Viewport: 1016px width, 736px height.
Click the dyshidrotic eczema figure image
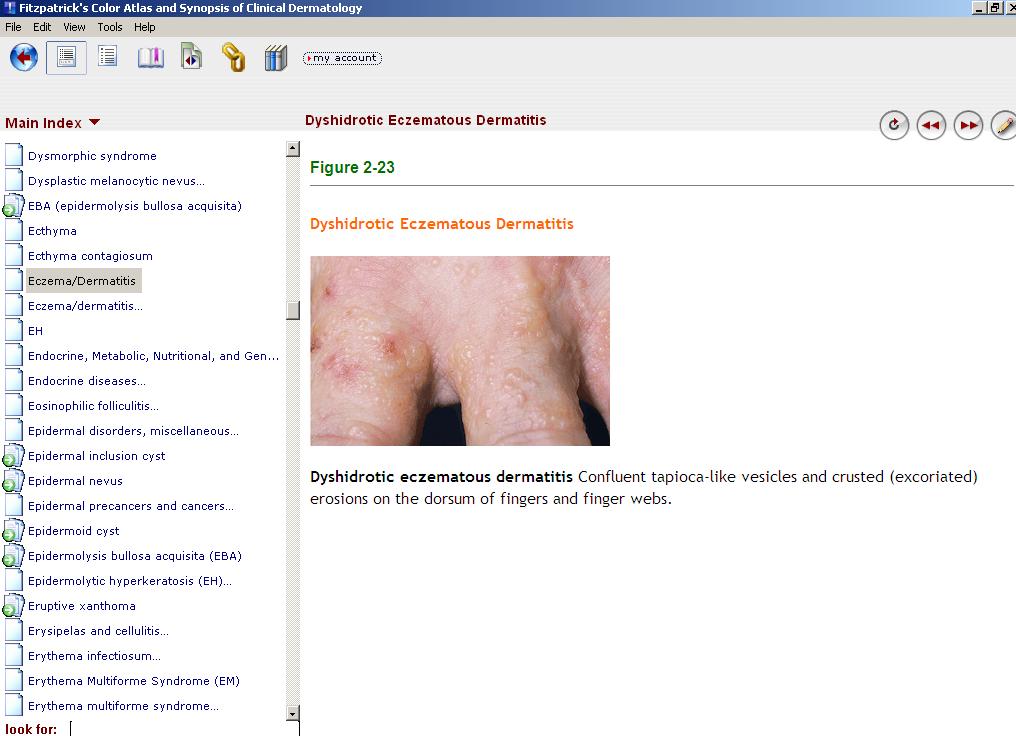pos(460,351)
